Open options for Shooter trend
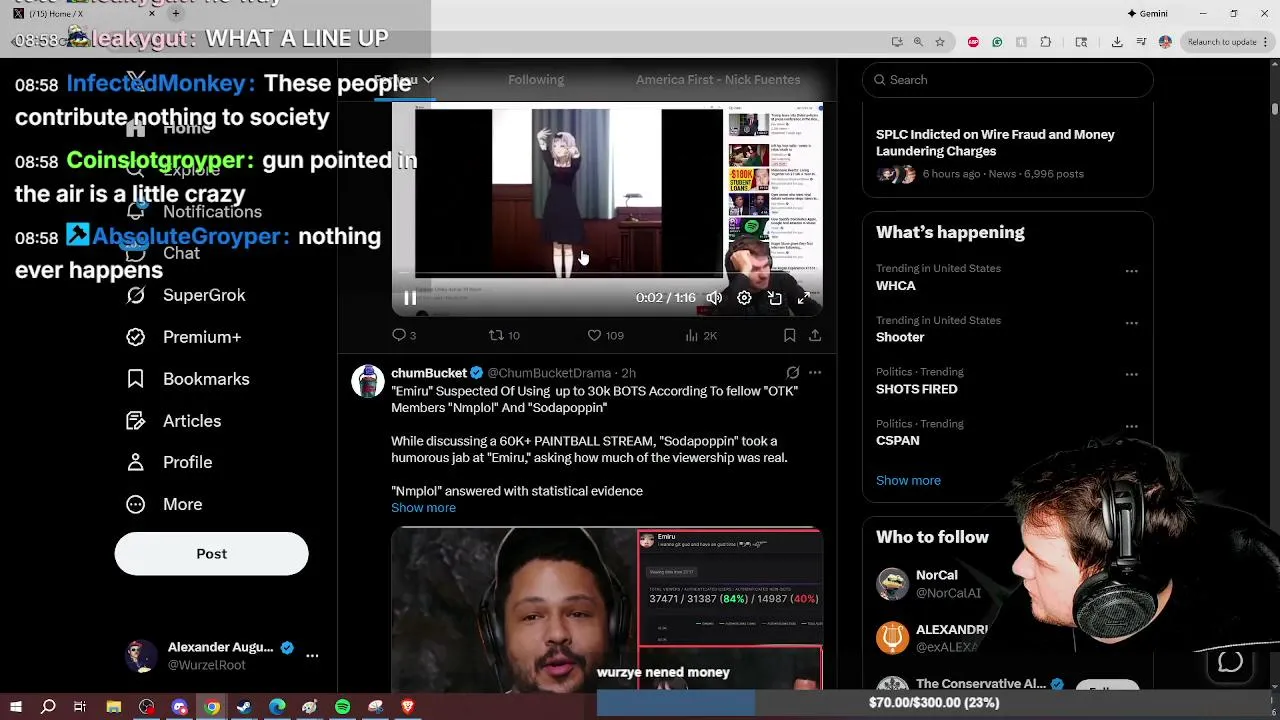Image resolution: width=1280 pixels, height=720 pixels. 1131,323
